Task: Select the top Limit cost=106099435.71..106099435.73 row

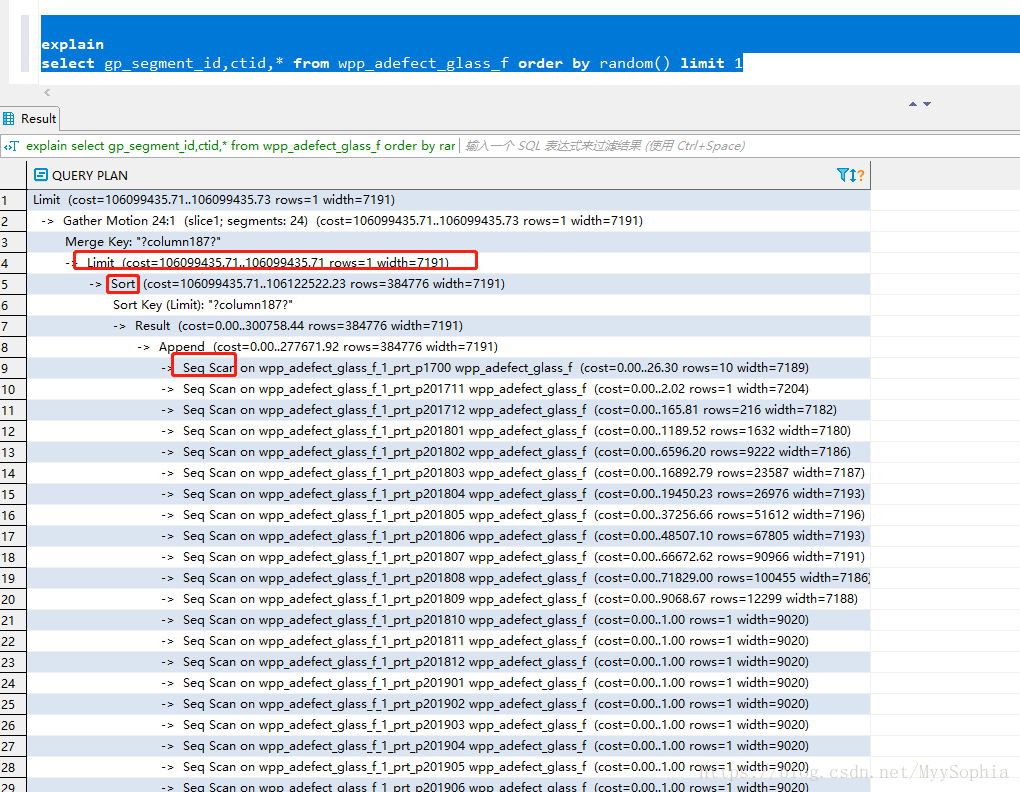Action: point(448,200)
